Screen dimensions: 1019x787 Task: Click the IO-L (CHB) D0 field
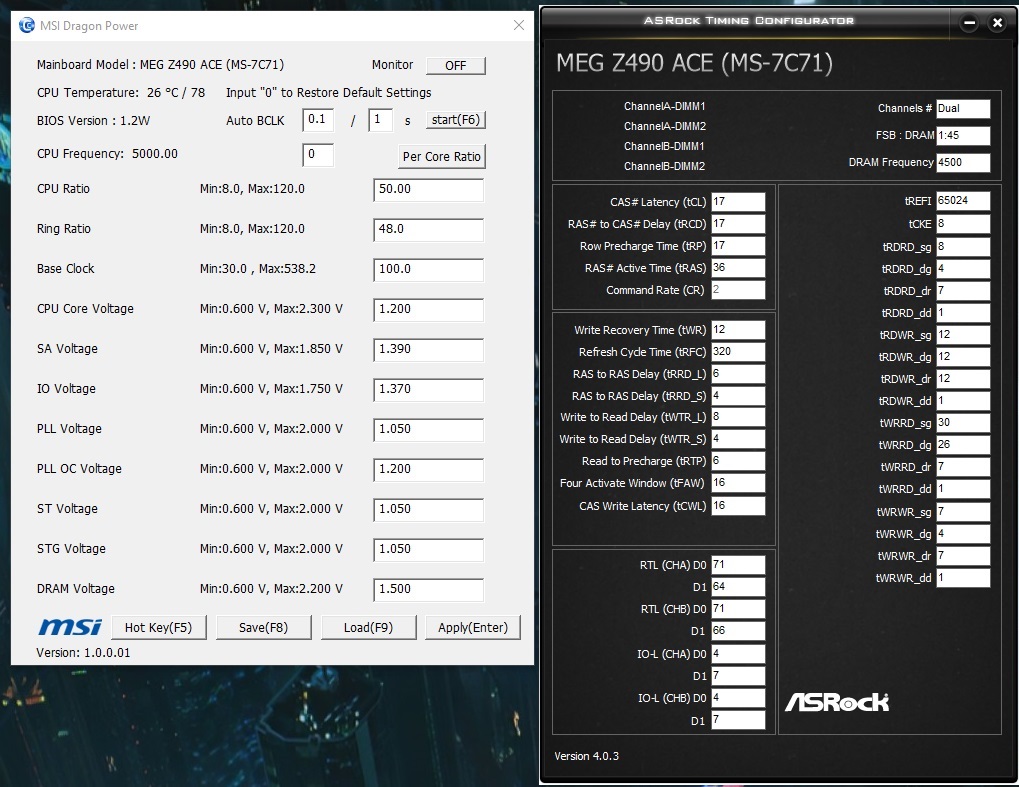738,699
